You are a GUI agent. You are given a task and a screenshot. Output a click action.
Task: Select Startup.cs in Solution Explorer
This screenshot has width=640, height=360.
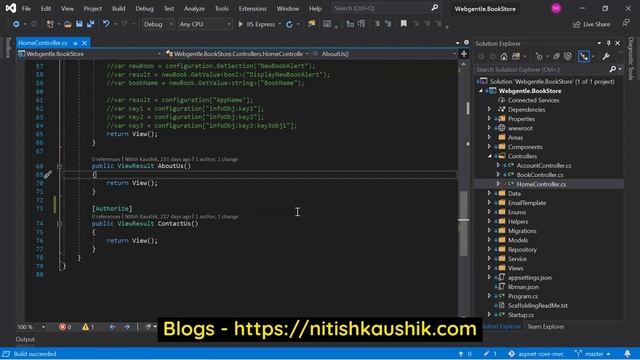tap(520, 315)
